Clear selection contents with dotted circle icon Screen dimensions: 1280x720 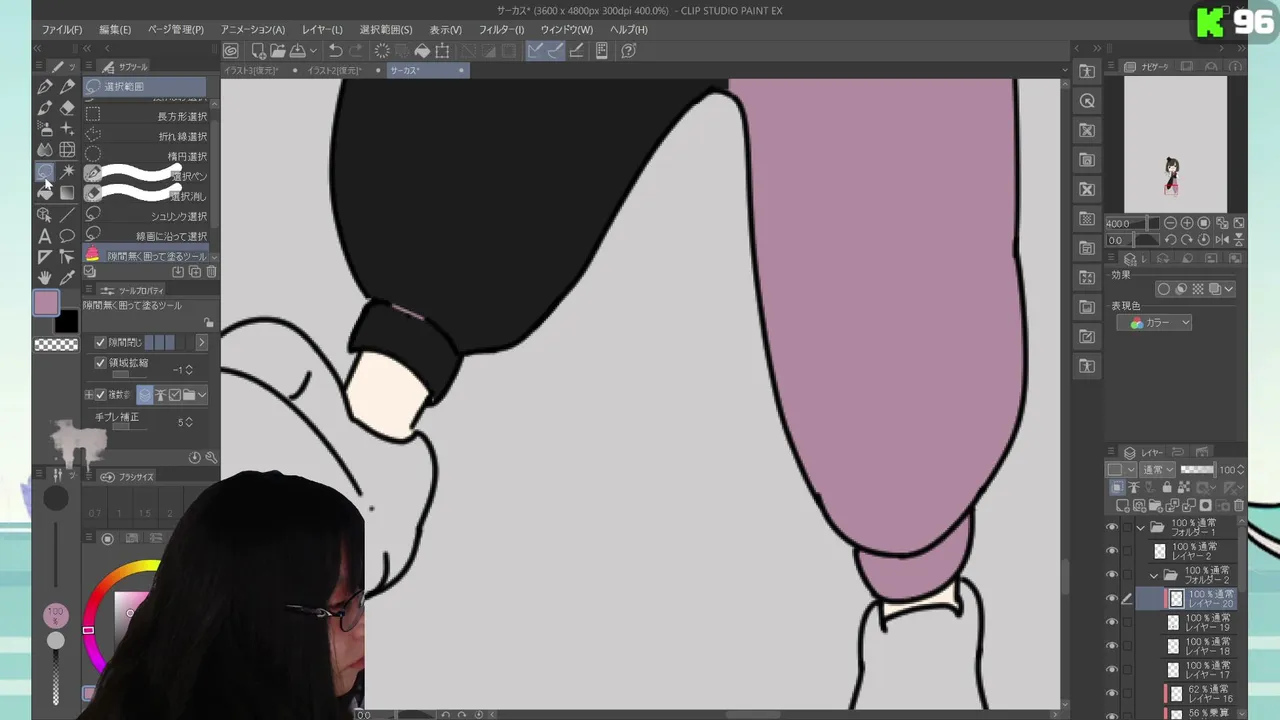tap(382, 51)
